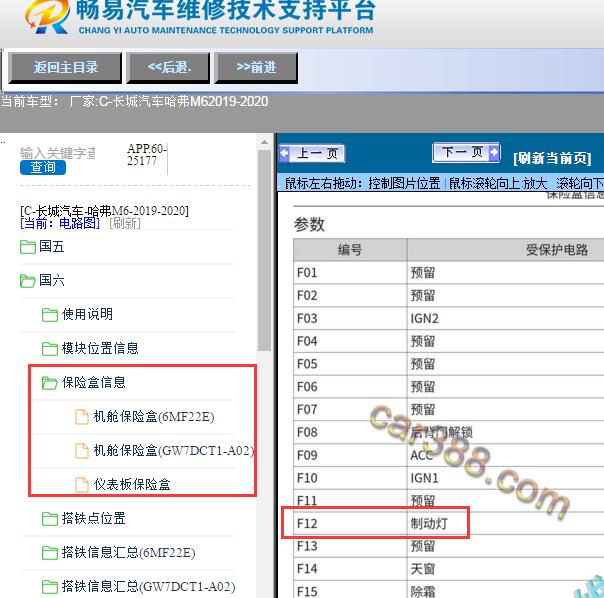Open the next page with 下一页
604x598 pixels.
click(466, 153)
